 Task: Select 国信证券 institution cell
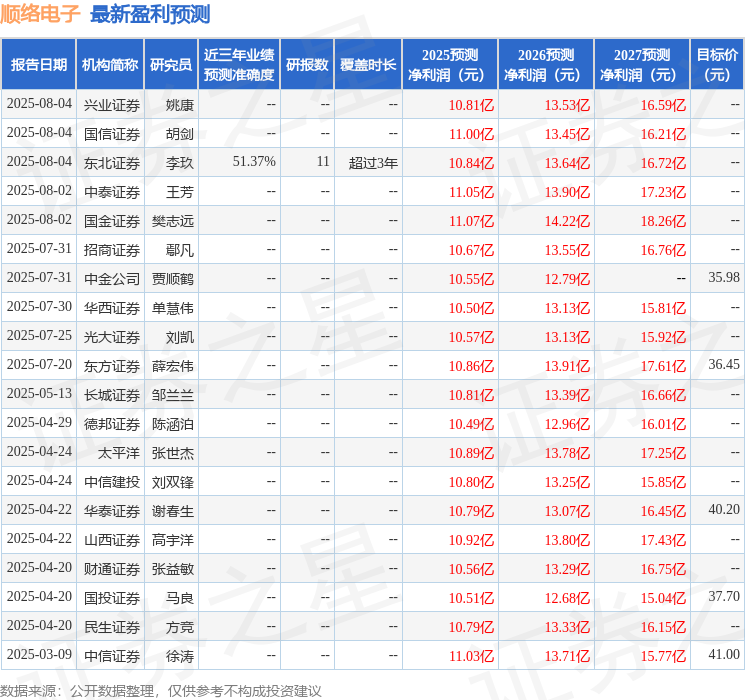pyautogui.click(x=112, y=134)
